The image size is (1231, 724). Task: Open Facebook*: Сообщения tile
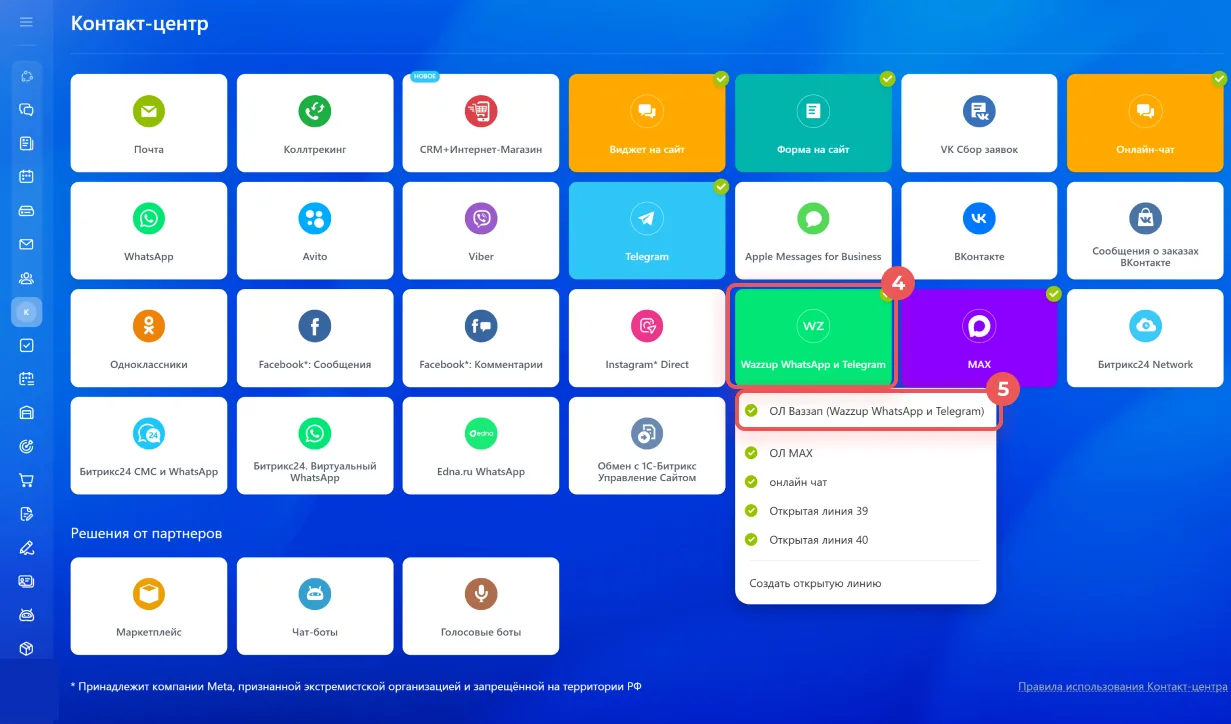(x=315, y=338)
